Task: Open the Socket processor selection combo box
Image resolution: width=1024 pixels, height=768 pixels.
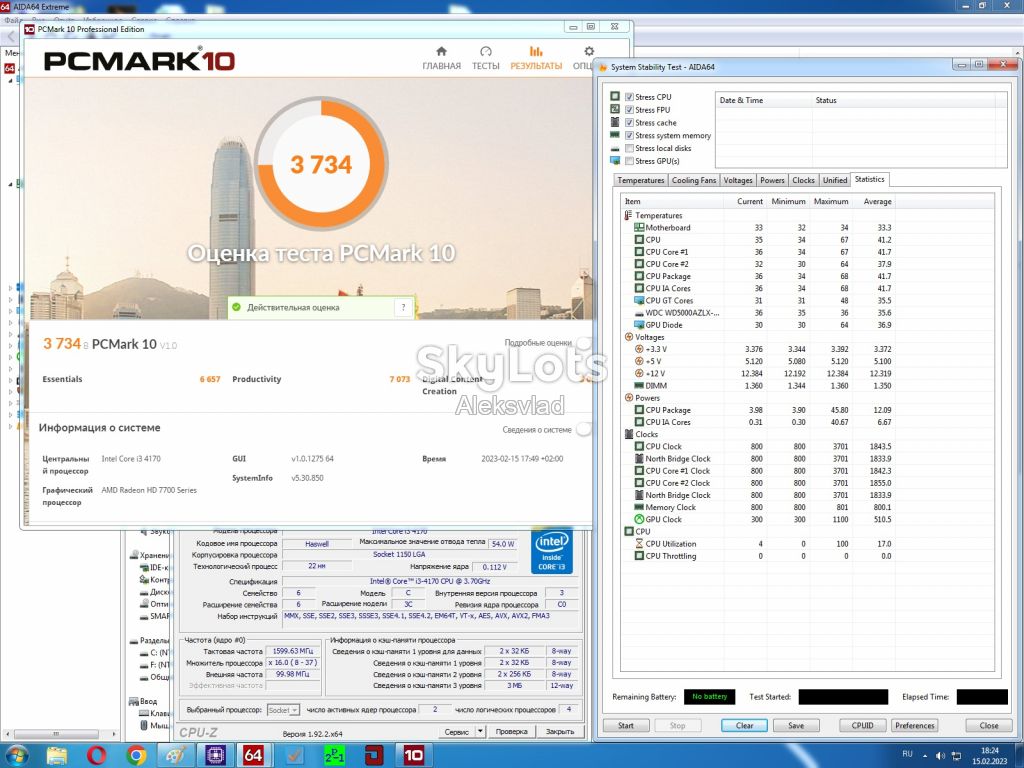Action: [x=283, y=710]
